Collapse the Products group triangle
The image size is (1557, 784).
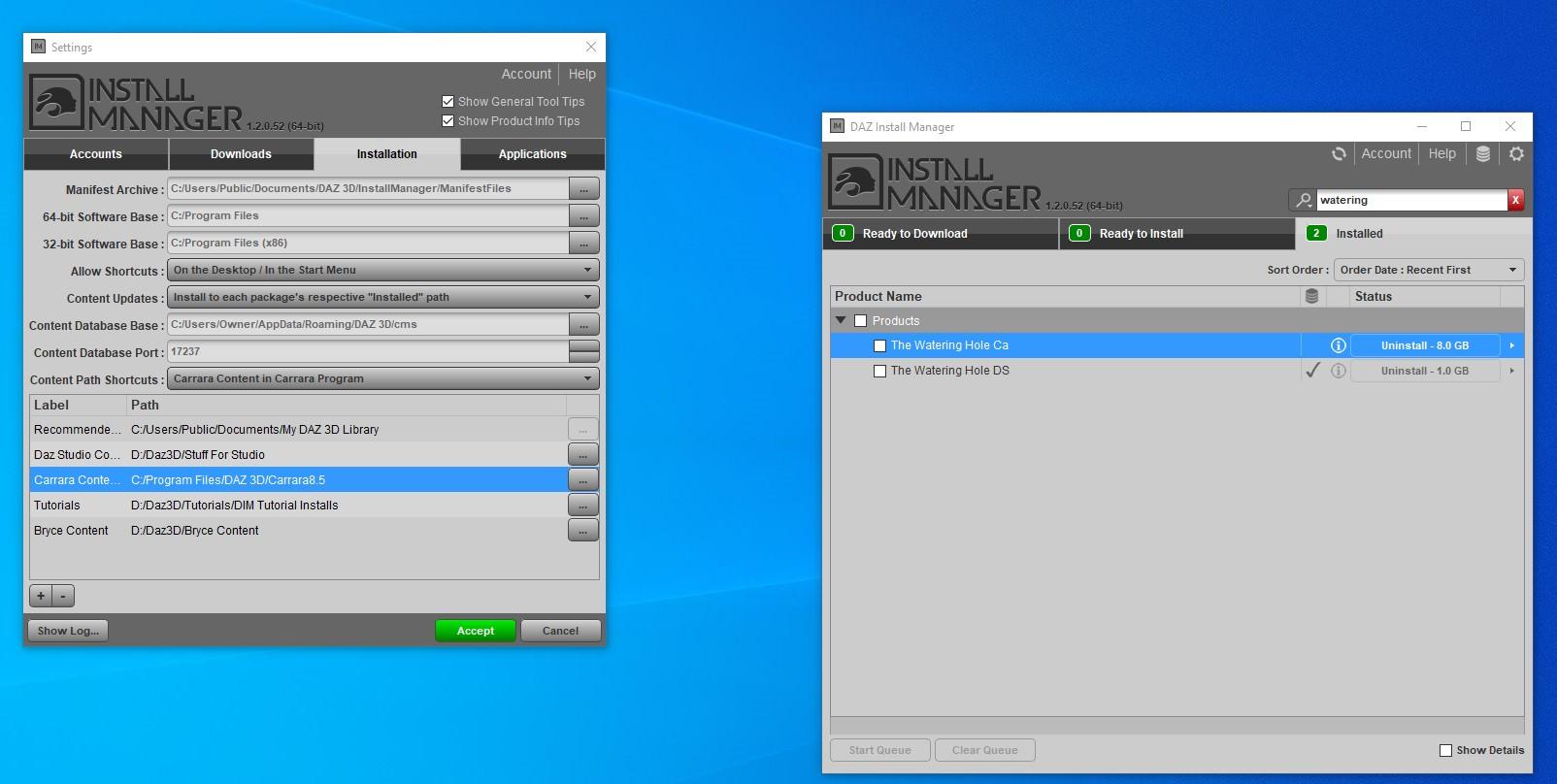pos(841,320)
